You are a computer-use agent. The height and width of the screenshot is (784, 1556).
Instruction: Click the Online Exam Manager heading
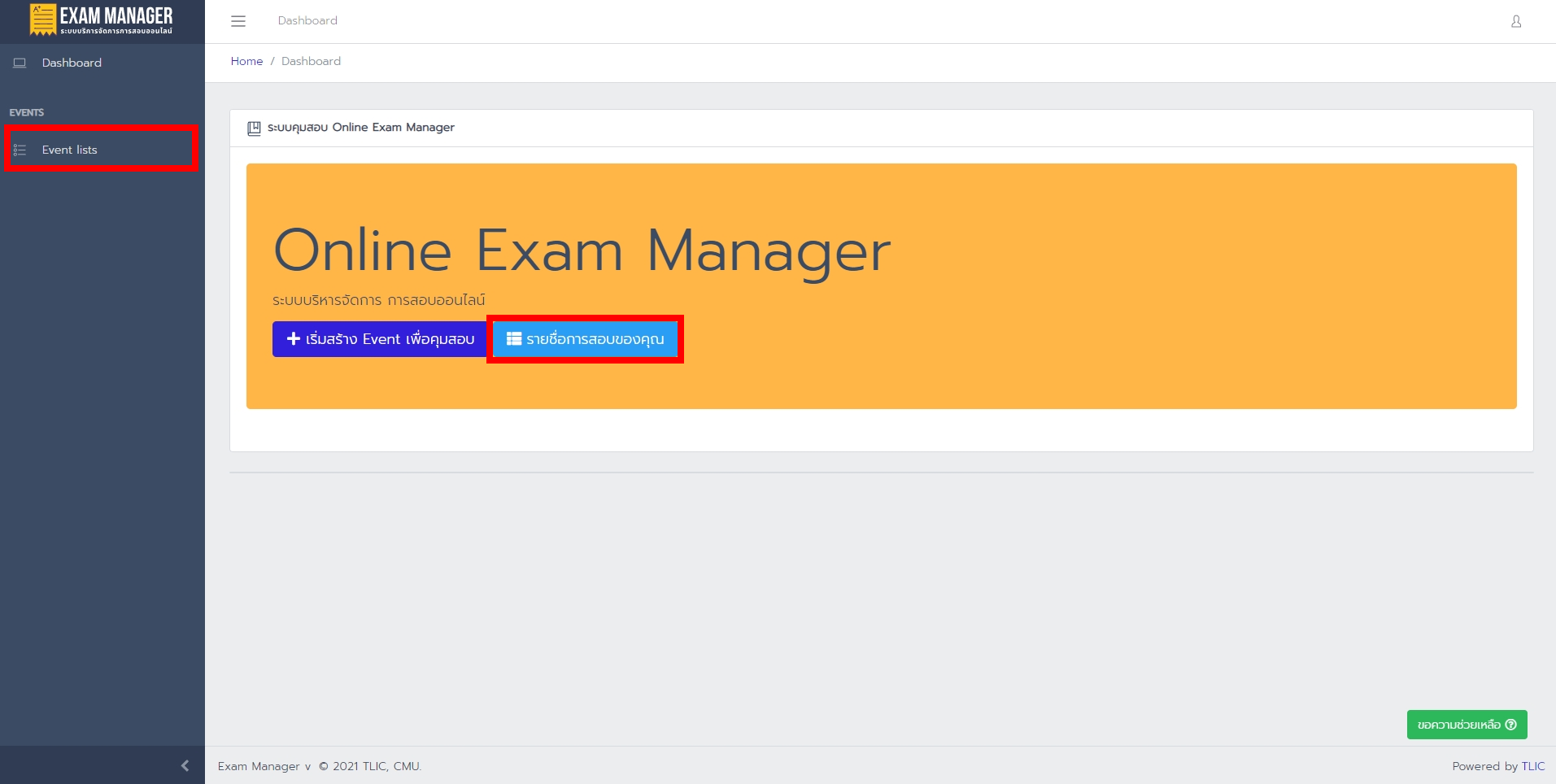pos(582,250)
